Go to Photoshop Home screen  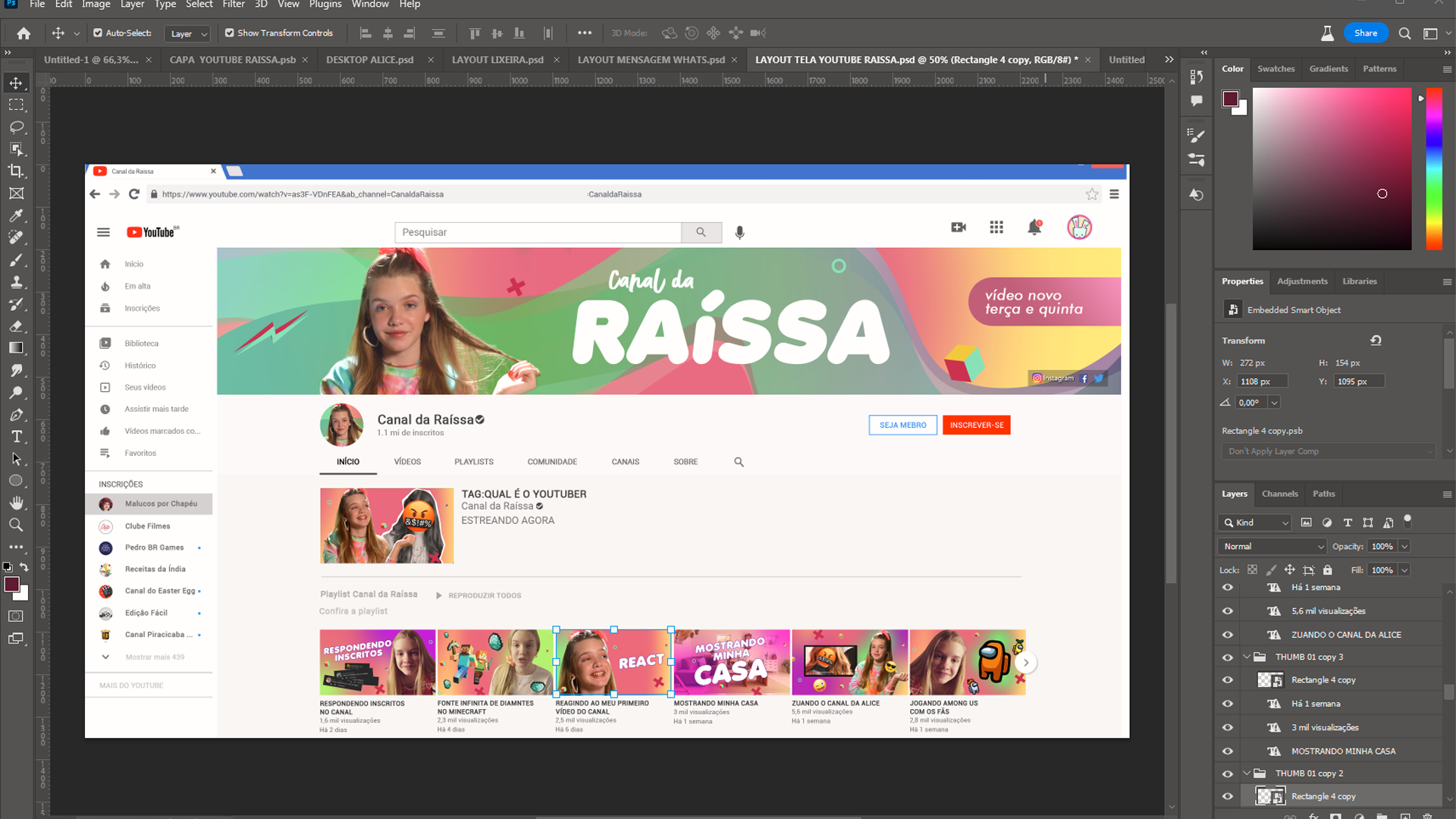24,33
